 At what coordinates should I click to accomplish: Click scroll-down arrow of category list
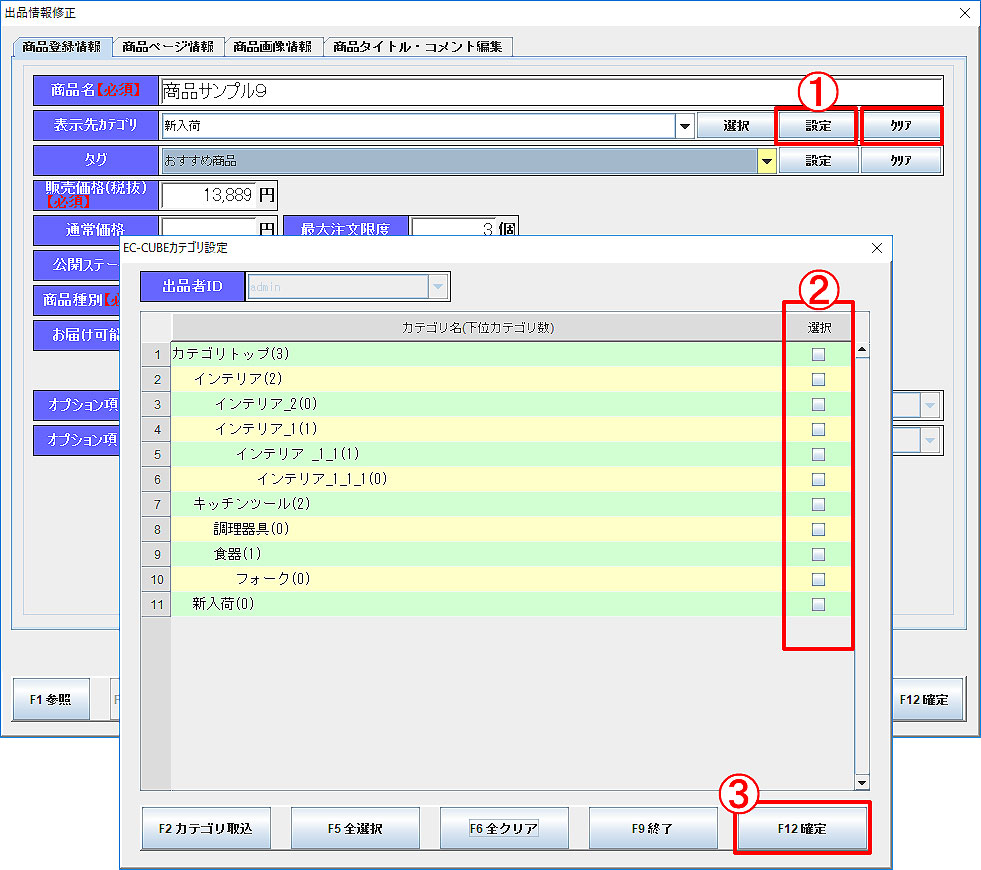tap(862, 782)
